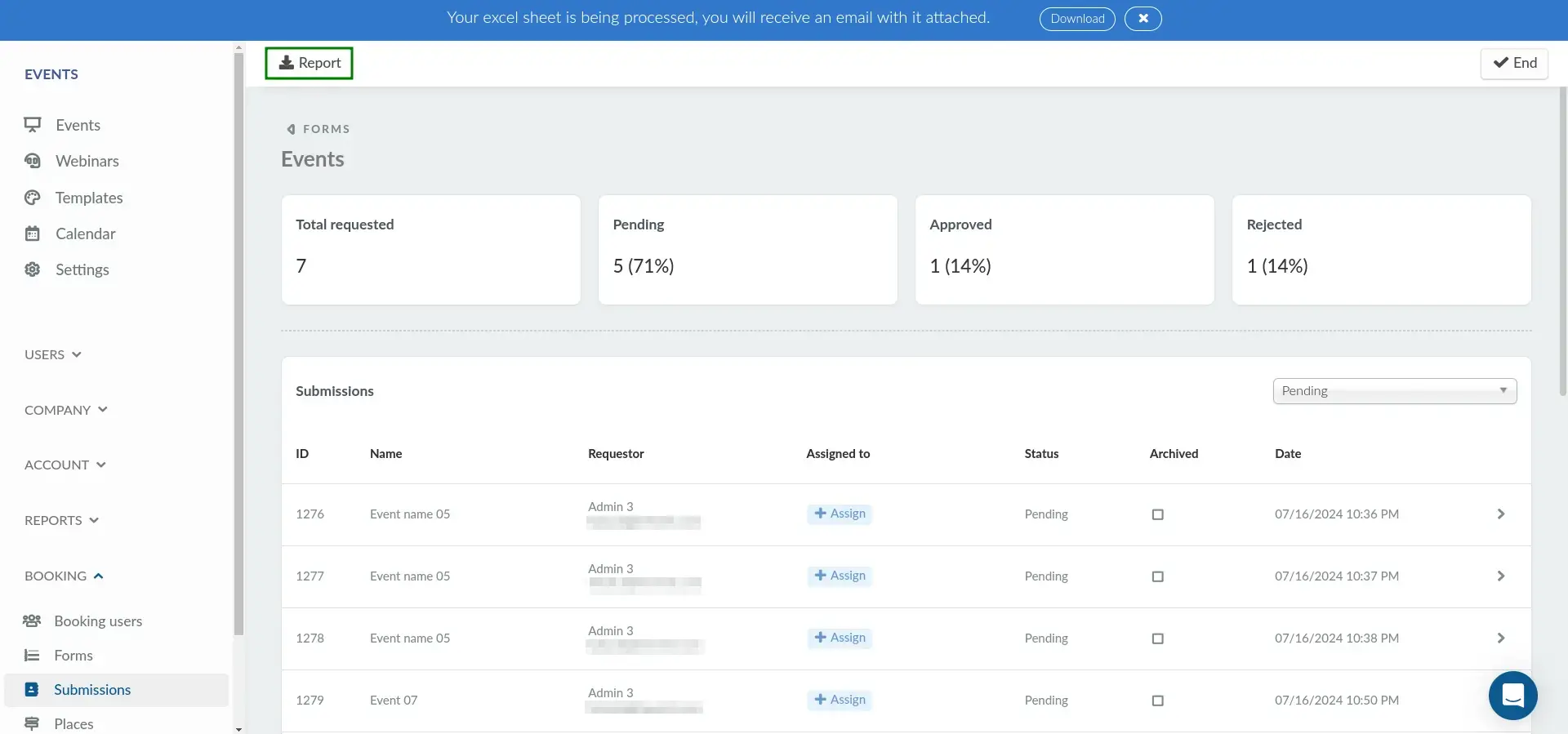Click the Download button in notification banner
1568x734 pixels.
(x=1077, y=19)
